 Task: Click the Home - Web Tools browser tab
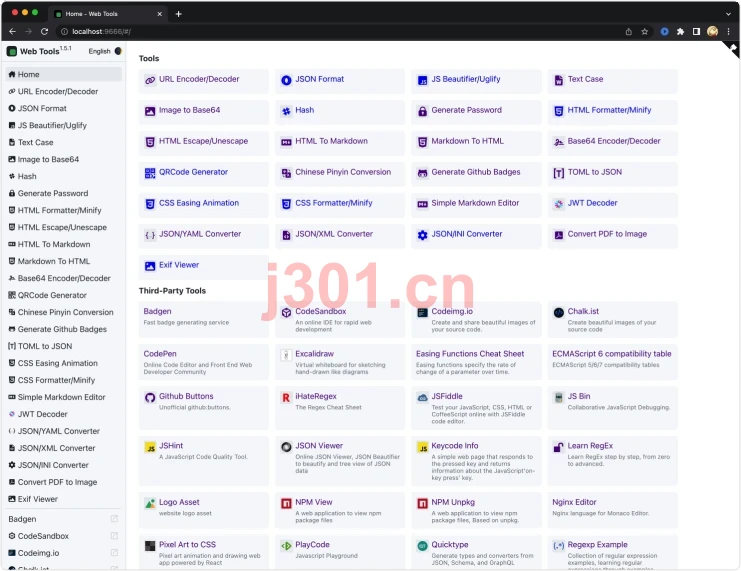tap(108, 14)
